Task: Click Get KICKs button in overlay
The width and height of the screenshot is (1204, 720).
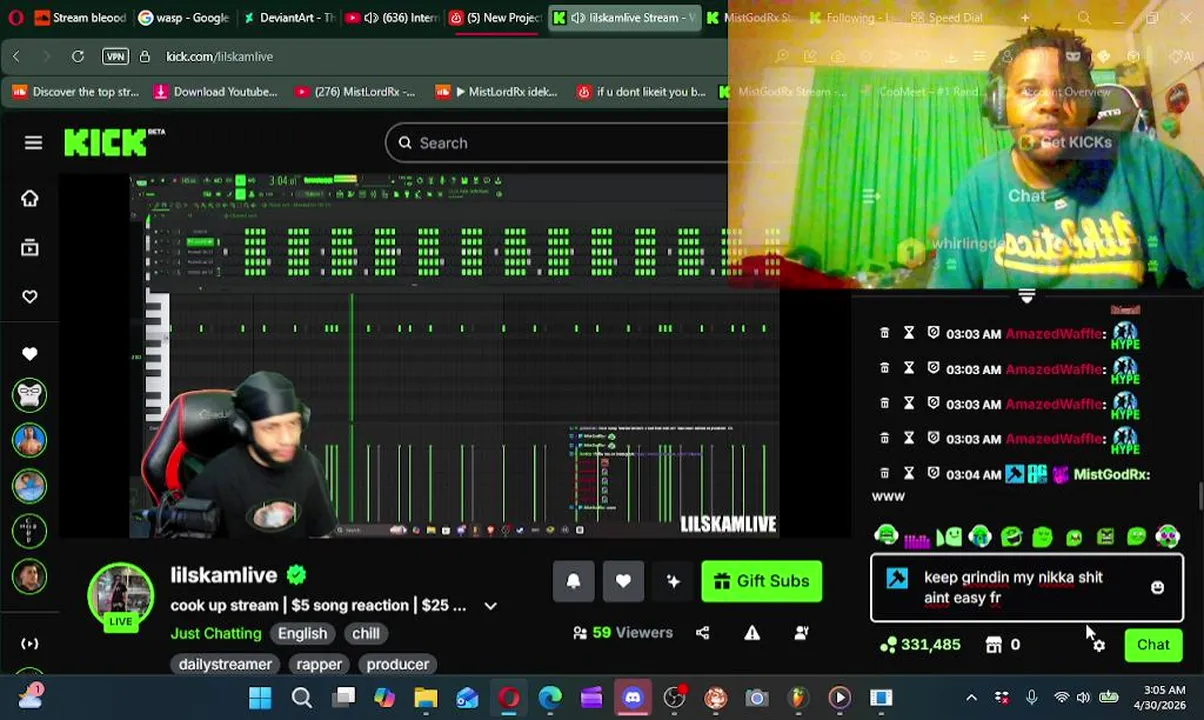Action: coord(1066,142)
